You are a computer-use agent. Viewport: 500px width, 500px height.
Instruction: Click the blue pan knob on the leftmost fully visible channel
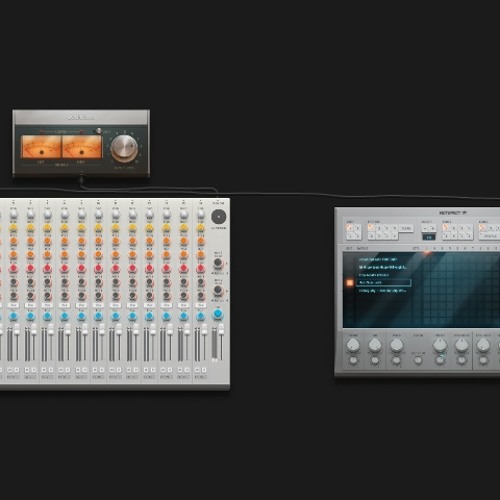13,316
